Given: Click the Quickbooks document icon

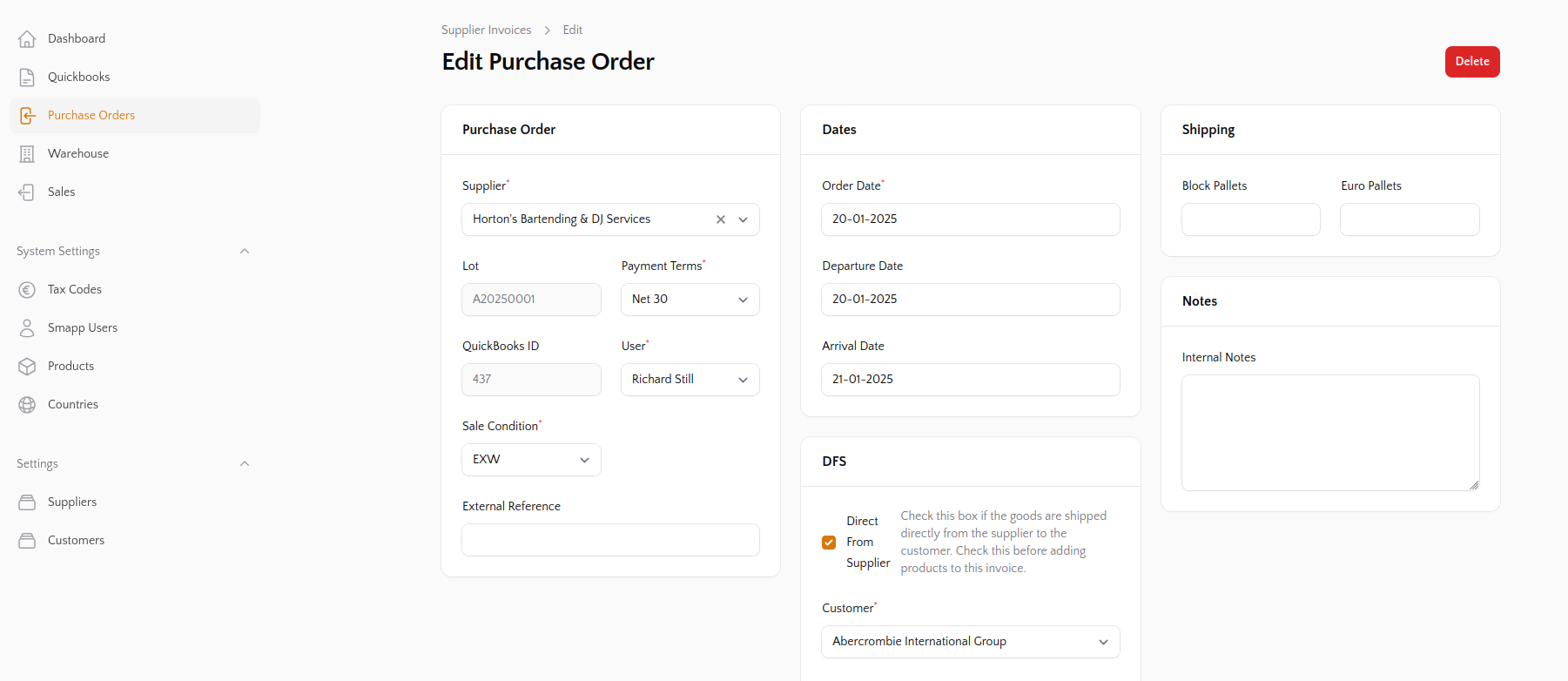Looking at the screenshot, I should point(27,78).
